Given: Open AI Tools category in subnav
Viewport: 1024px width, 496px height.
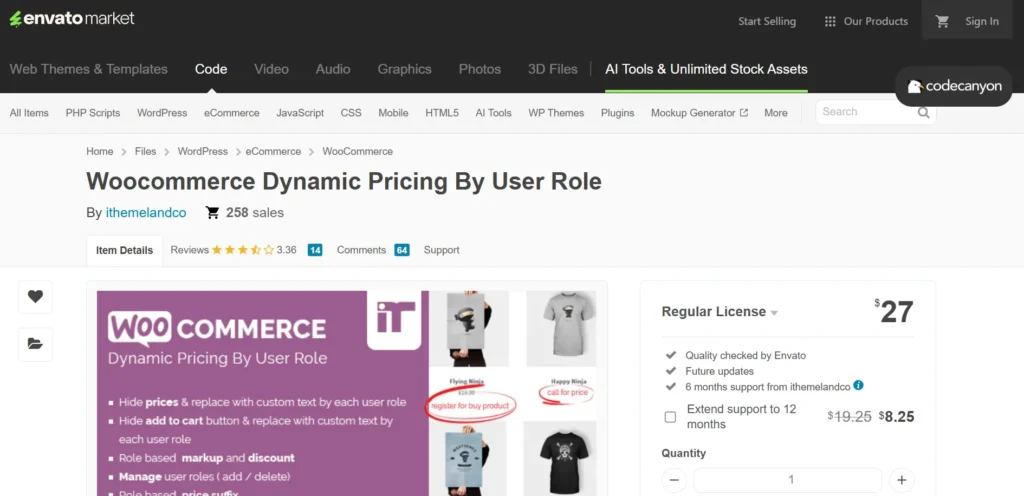Looking at the screenshot, I should tap(494, 113).
